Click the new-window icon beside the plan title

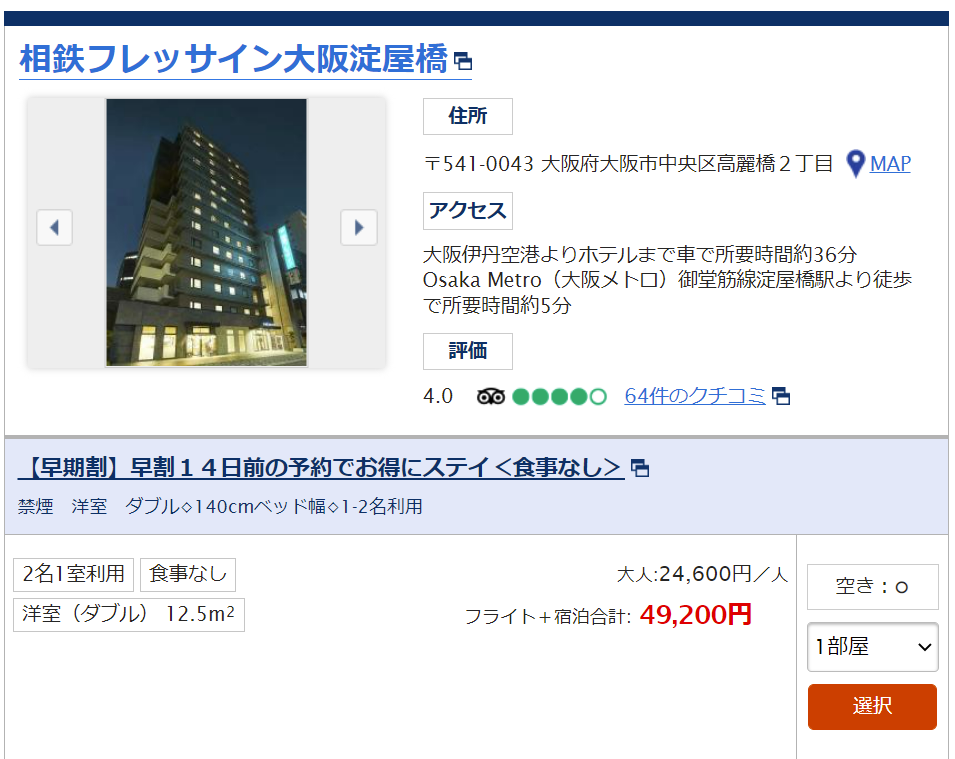(640, 468)
